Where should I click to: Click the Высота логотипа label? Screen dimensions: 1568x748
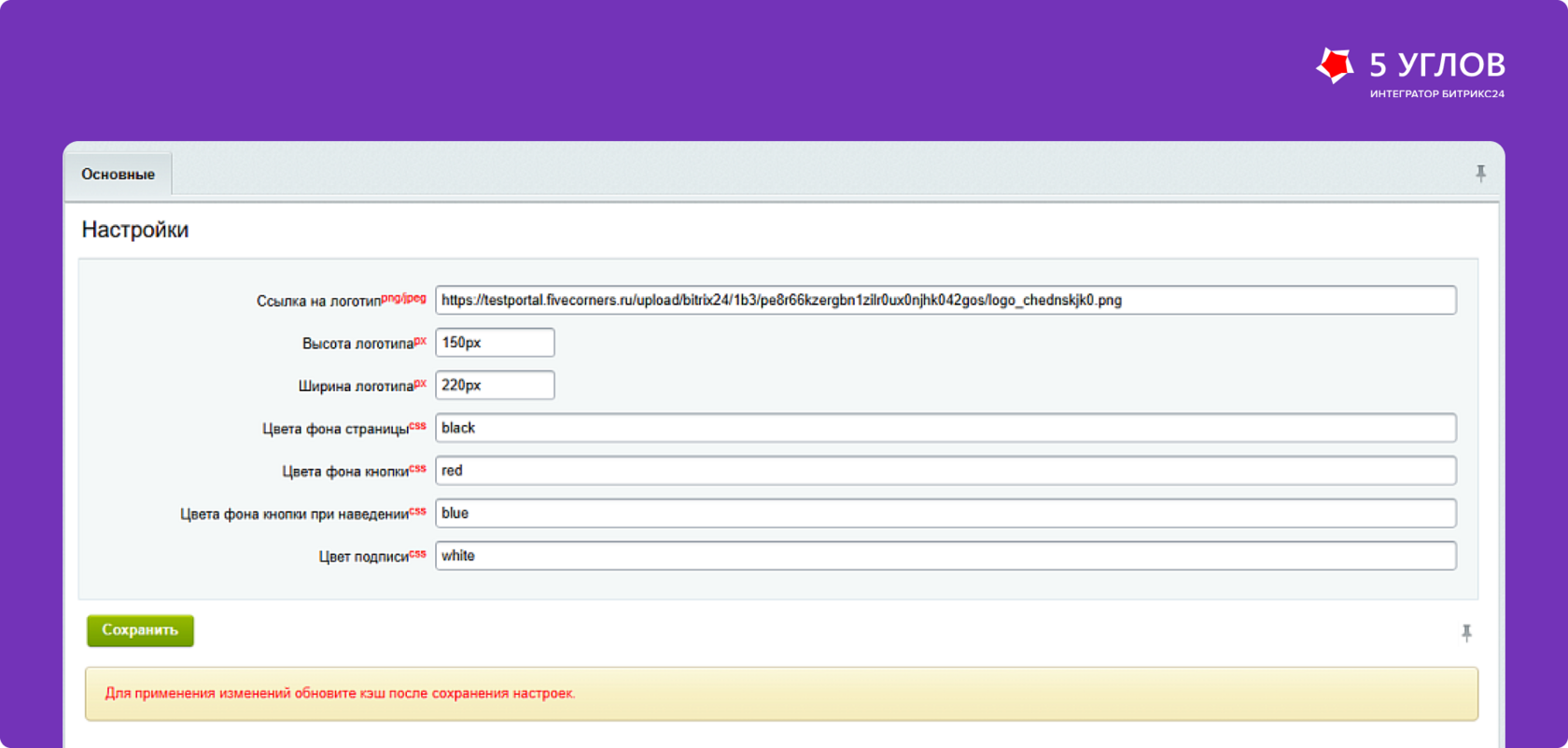(x=357, y=344)
